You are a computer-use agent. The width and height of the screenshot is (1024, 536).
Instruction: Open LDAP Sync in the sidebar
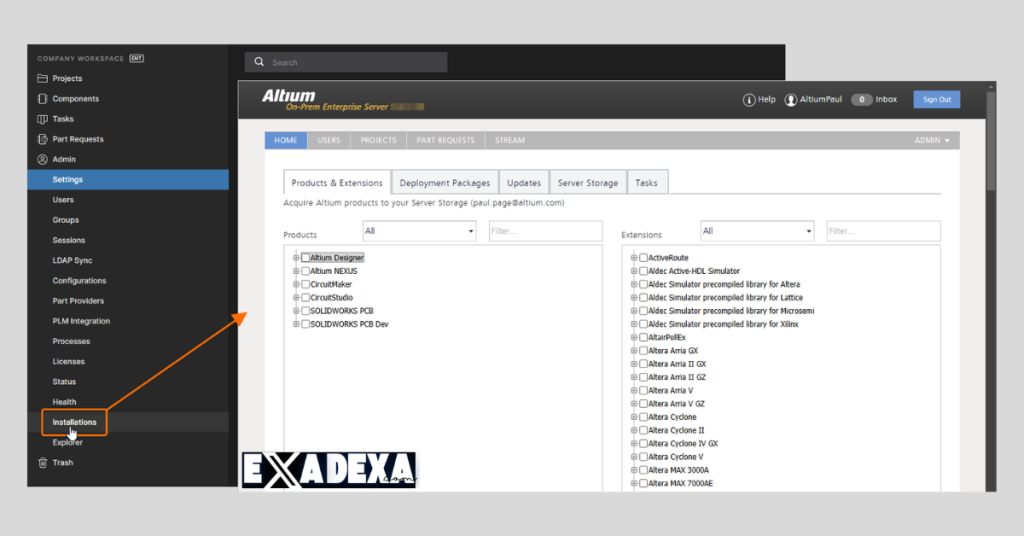point(72,260)
